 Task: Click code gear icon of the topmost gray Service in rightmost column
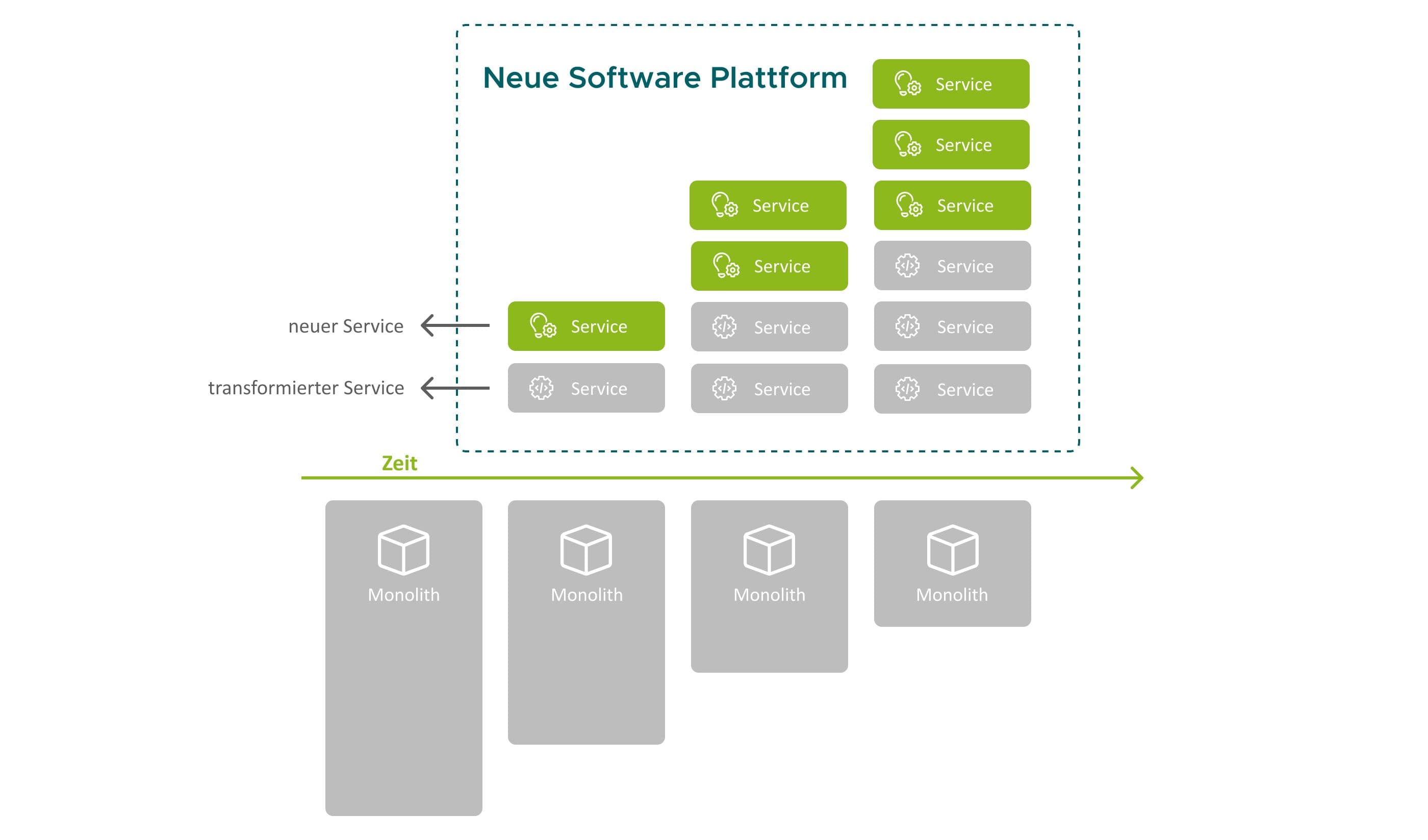click(907, 266)
